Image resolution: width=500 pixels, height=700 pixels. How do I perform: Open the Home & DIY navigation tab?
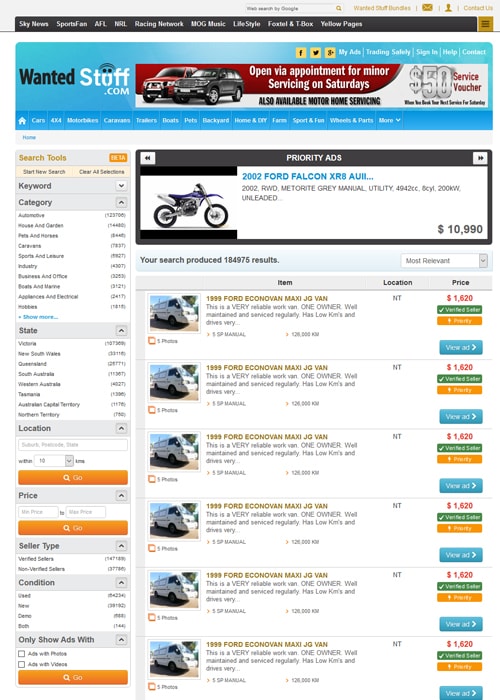(250, 120)
